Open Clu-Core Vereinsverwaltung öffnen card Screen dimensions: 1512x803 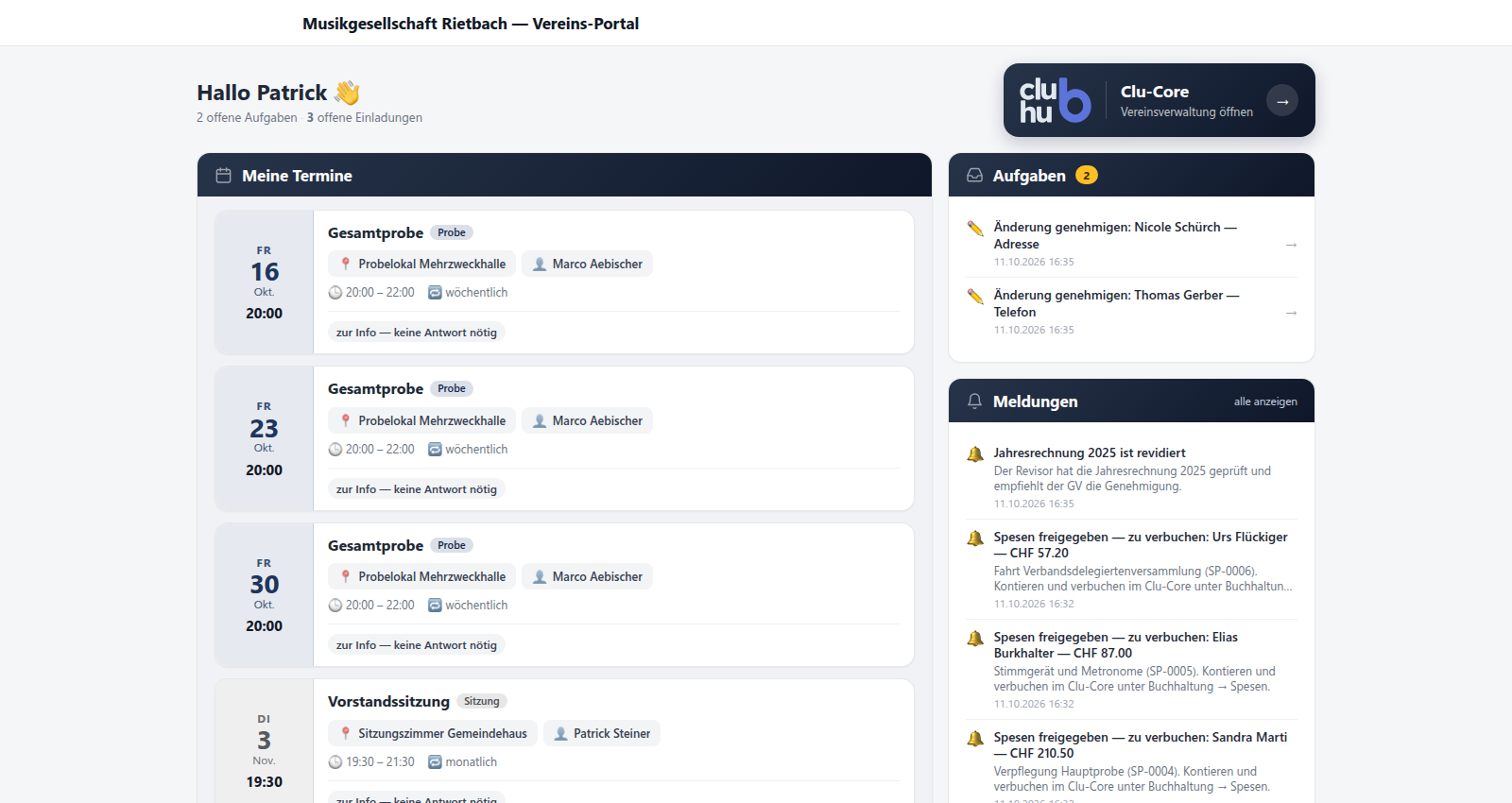[x=1160, y=100]
